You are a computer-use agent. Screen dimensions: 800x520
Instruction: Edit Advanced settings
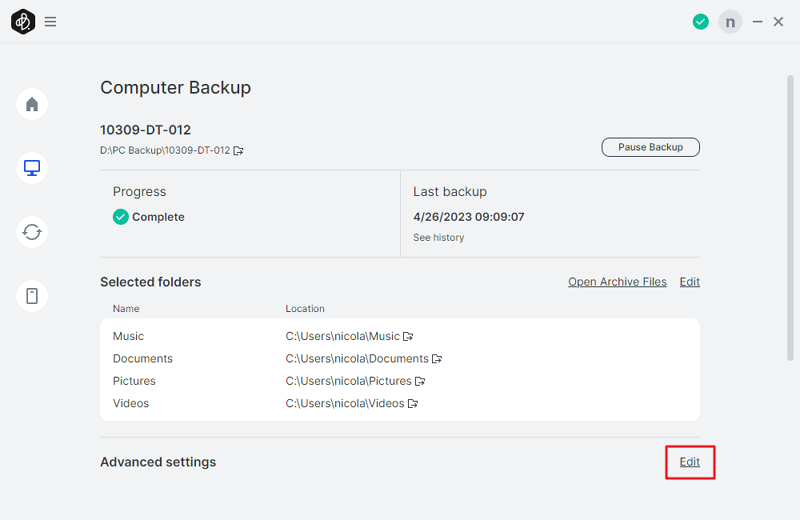point(689,462)
